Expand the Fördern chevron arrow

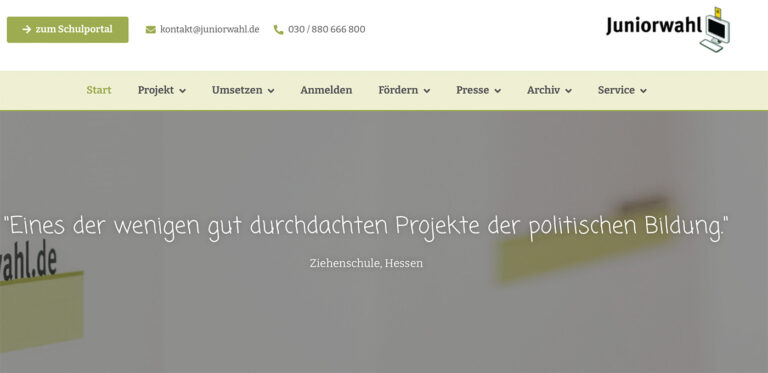pyautogui.click(x=427, y=91)
